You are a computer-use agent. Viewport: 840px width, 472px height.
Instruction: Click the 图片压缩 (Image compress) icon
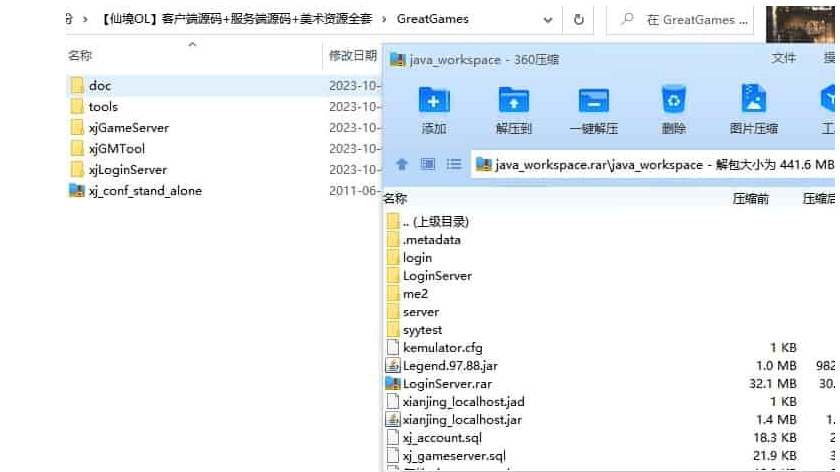point(753,99)
